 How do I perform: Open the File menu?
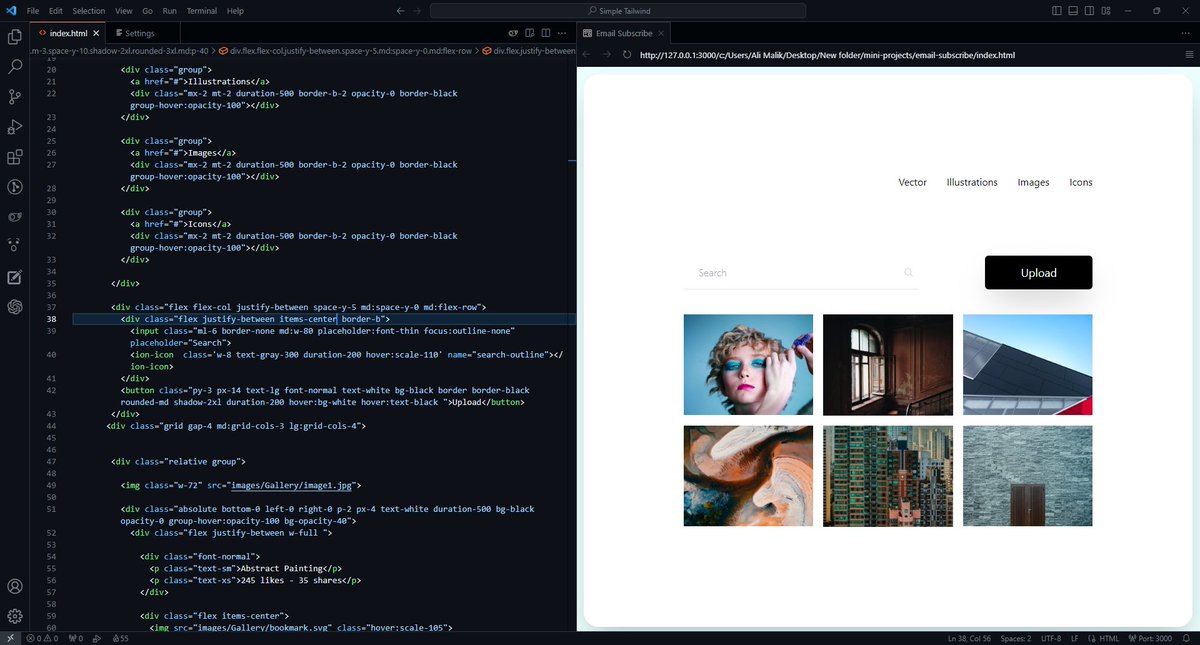click(33, 11)
